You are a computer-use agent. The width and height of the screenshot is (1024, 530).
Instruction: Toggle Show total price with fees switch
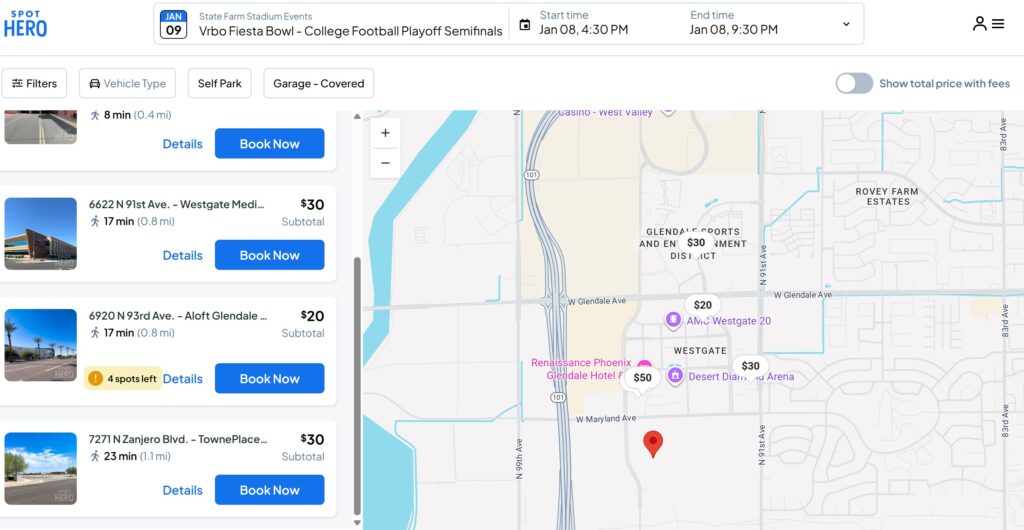(854, 84)
